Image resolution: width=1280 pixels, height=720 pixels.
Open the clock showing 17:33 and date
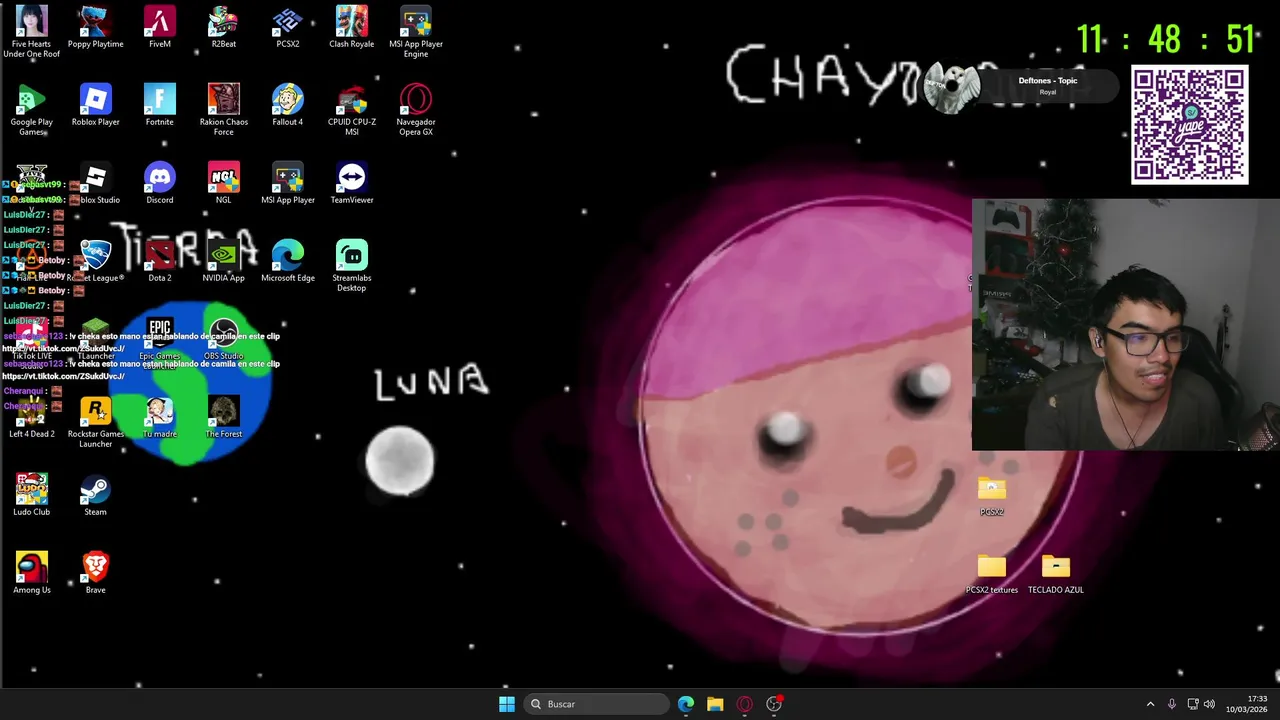(x=1248, y=704)
